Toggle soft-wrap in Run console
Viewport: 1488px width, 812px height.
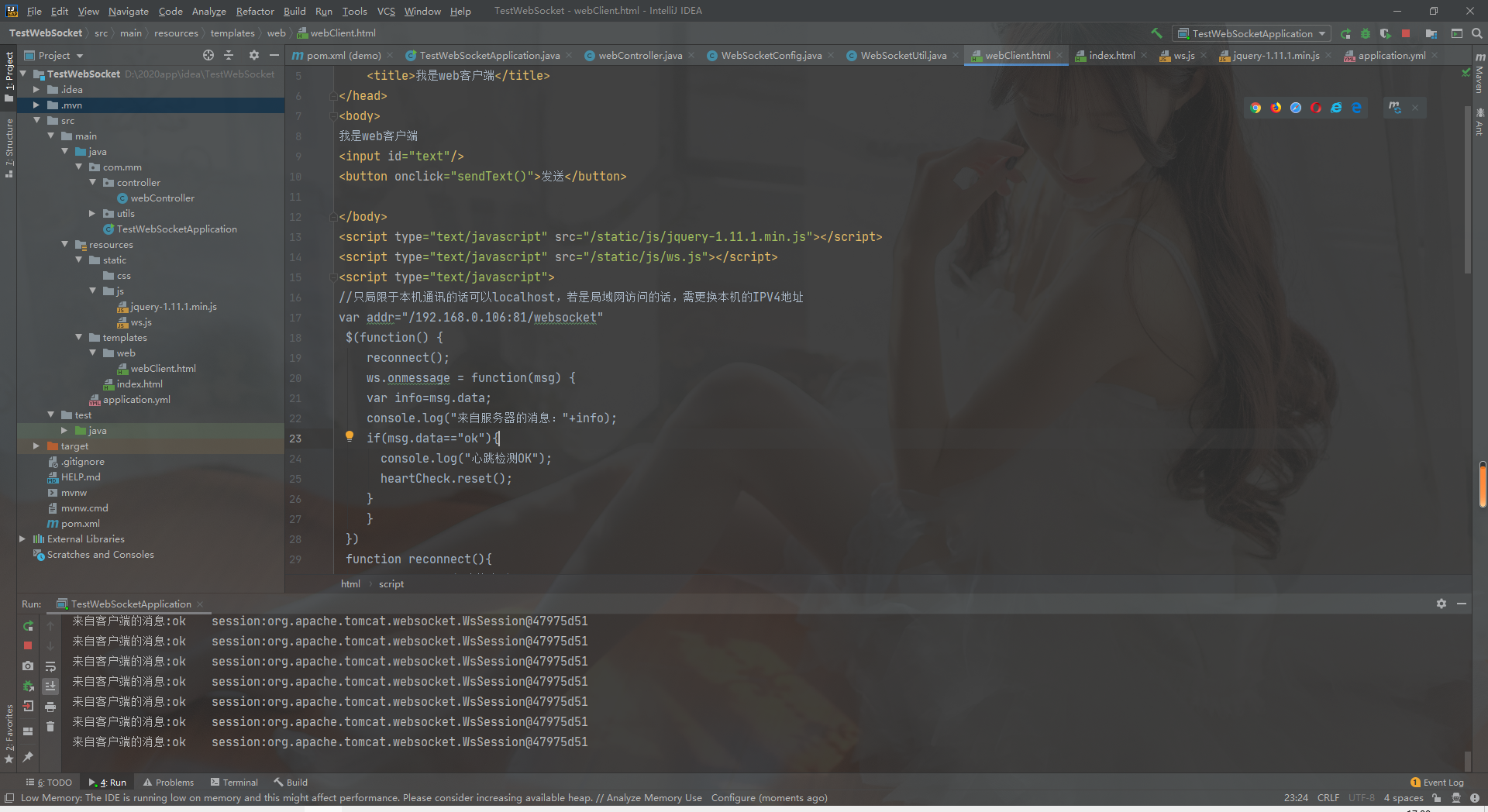(50, 666)
